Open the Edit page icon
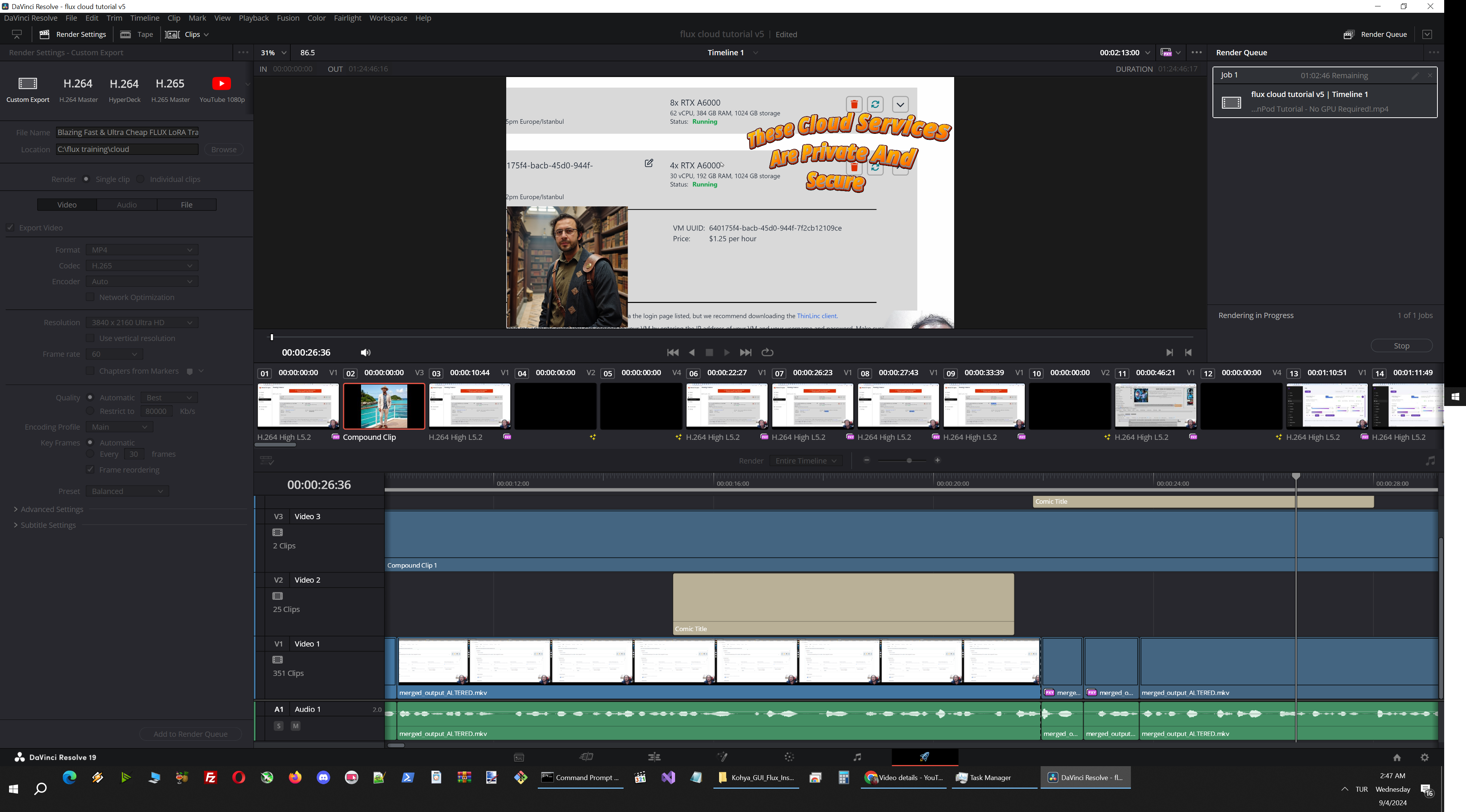The width and height of the screenshot is (1466, 812). pyautogui.click(x=654, y=757)
